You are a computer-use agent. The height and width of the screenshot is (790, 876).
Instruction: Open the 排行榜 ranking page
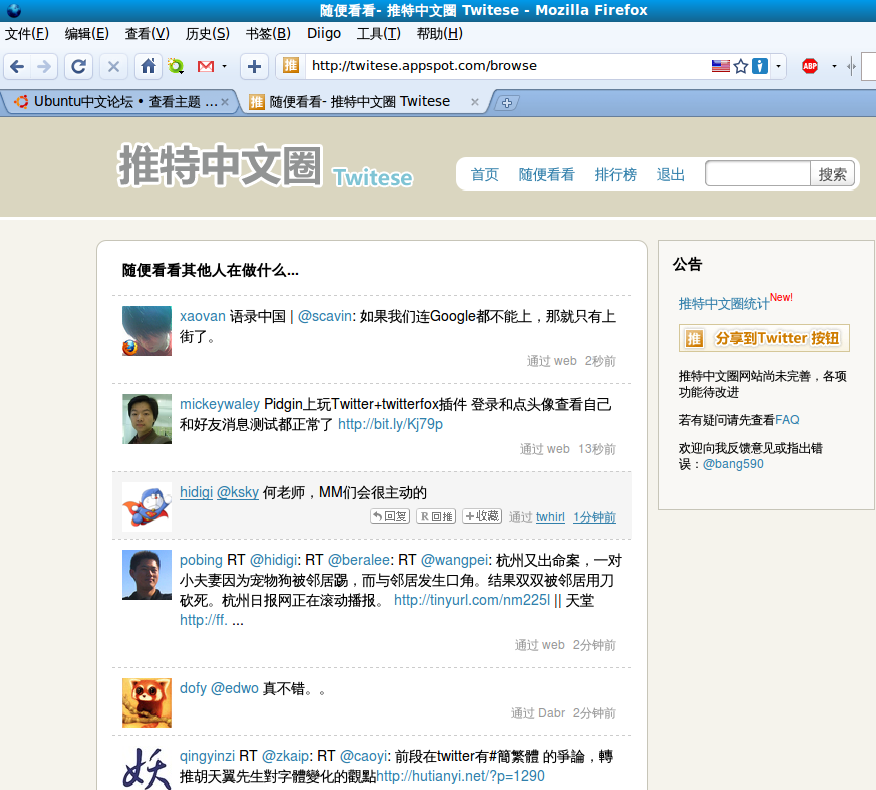point(616,175)
